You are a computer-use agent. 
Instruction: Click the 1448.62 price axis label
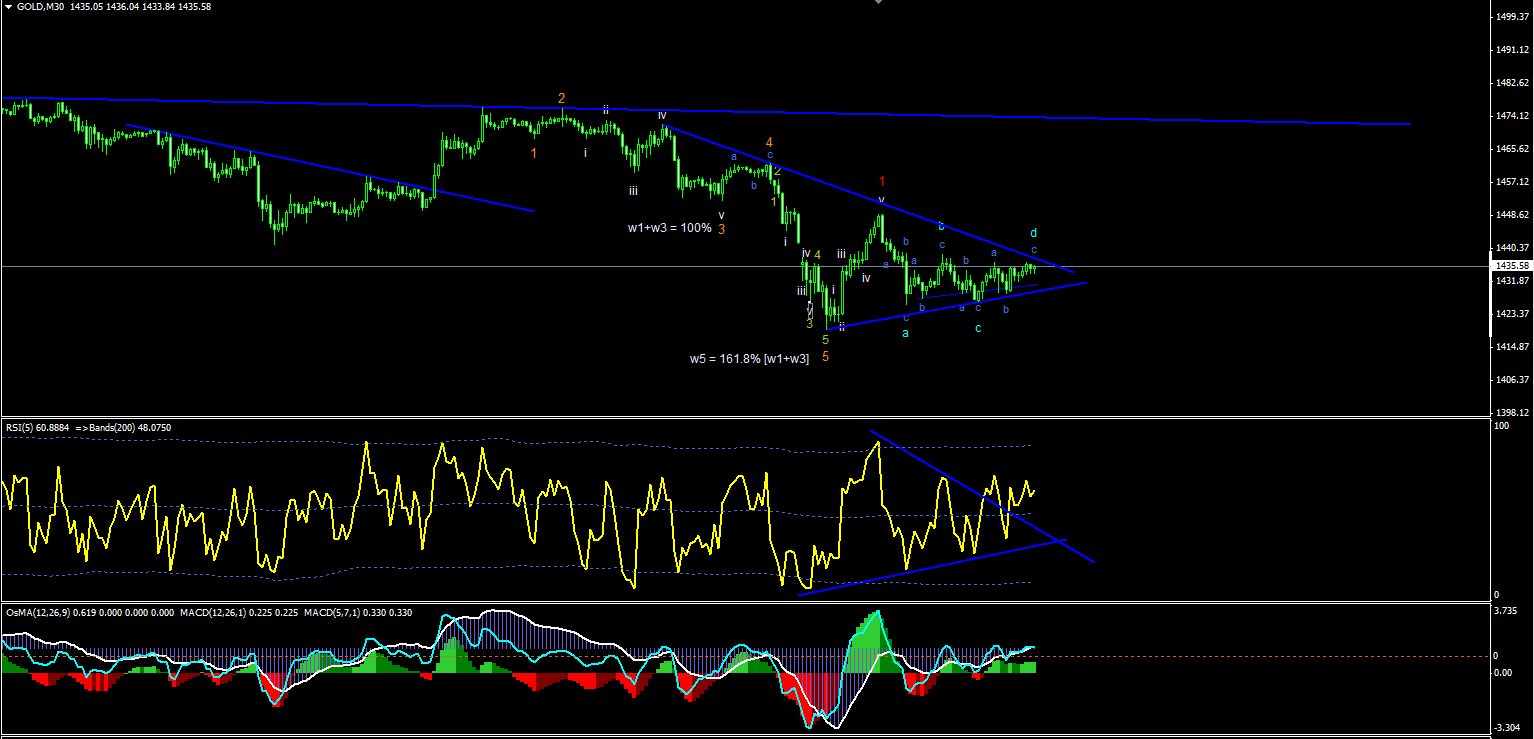coord(1511,215)
